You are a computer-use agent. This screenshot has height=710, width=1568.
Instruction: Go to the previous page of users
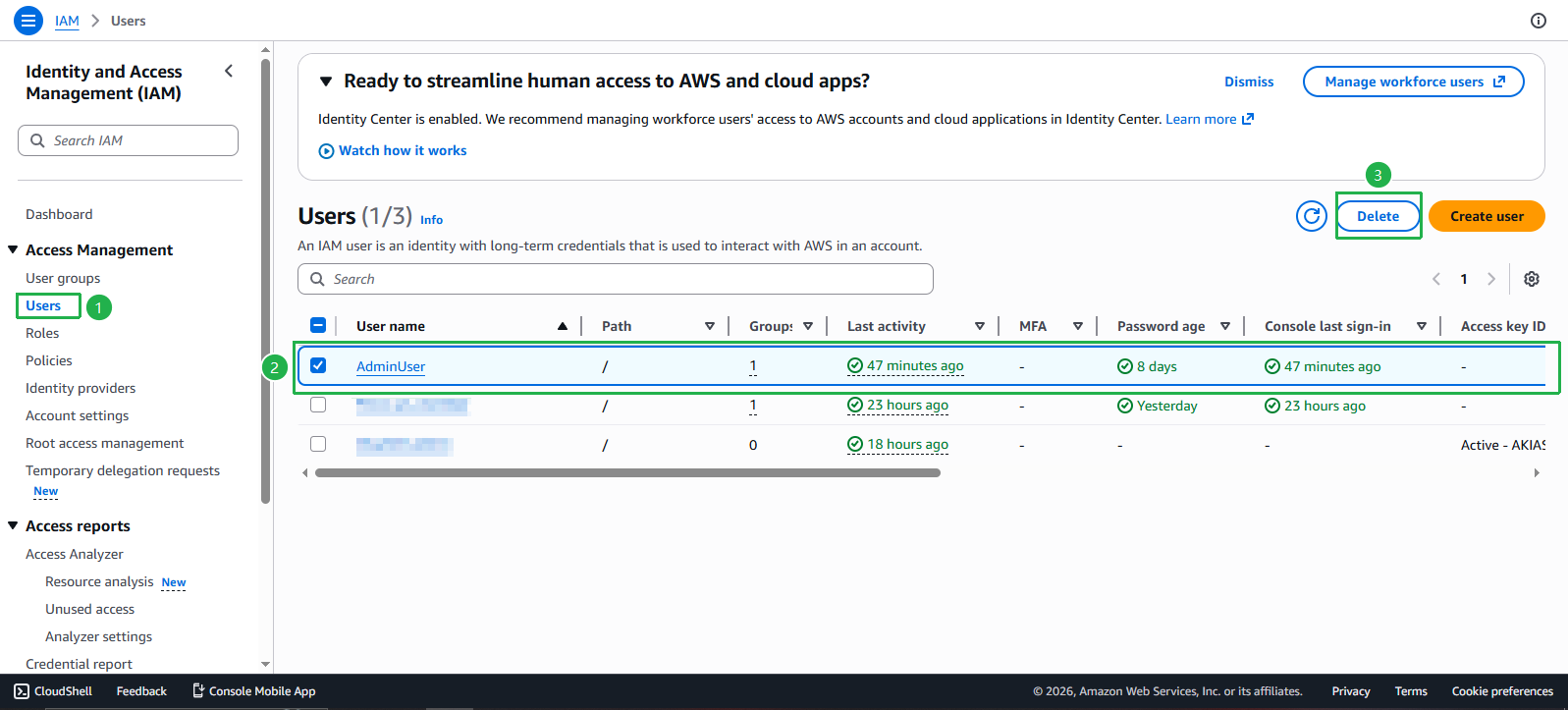click(x=1436, y=279)
